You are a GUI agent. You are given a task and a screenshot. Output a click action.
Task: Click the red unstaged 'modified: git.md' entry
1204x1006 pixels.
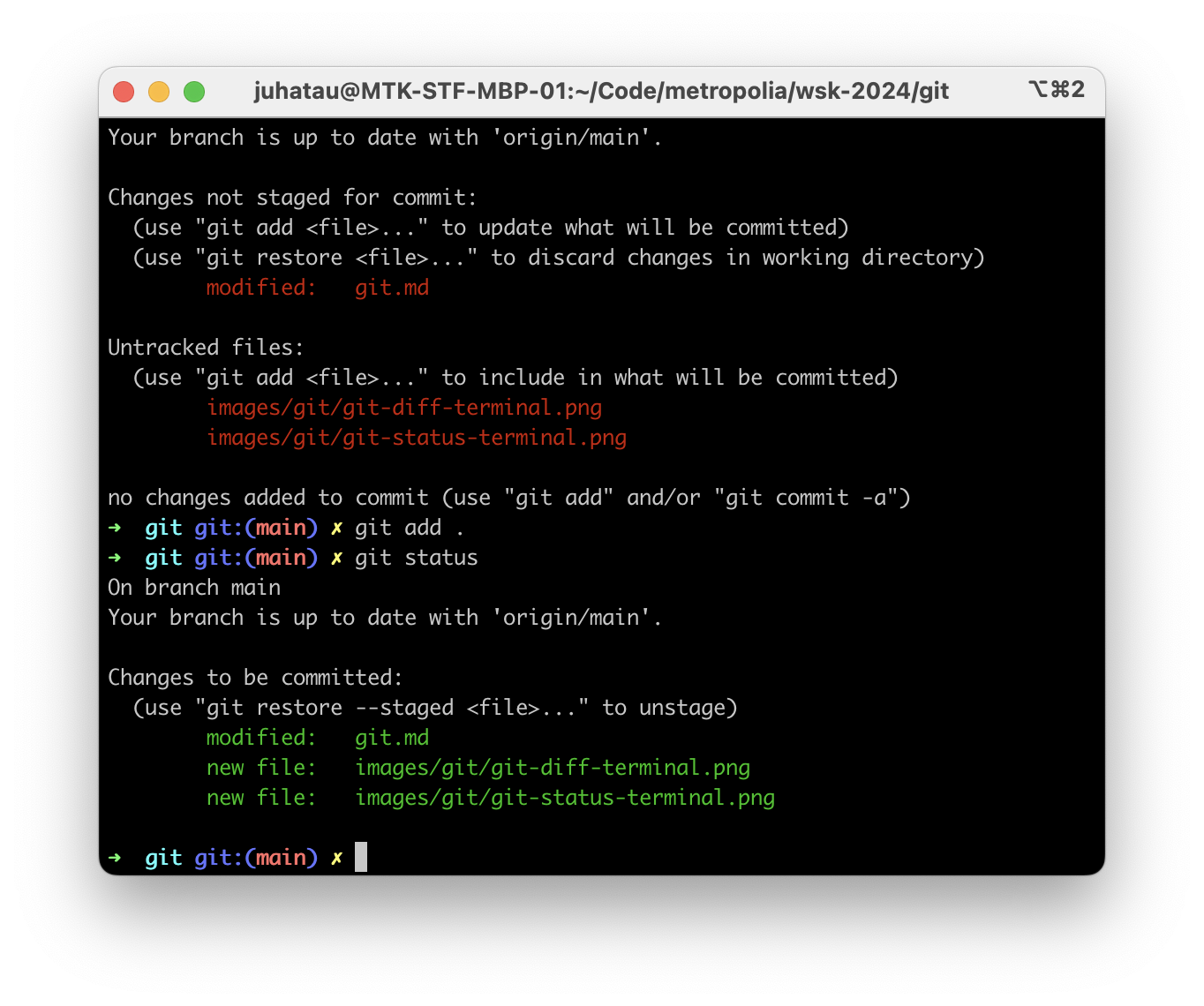pyautogui.click(x=317, y=288)
